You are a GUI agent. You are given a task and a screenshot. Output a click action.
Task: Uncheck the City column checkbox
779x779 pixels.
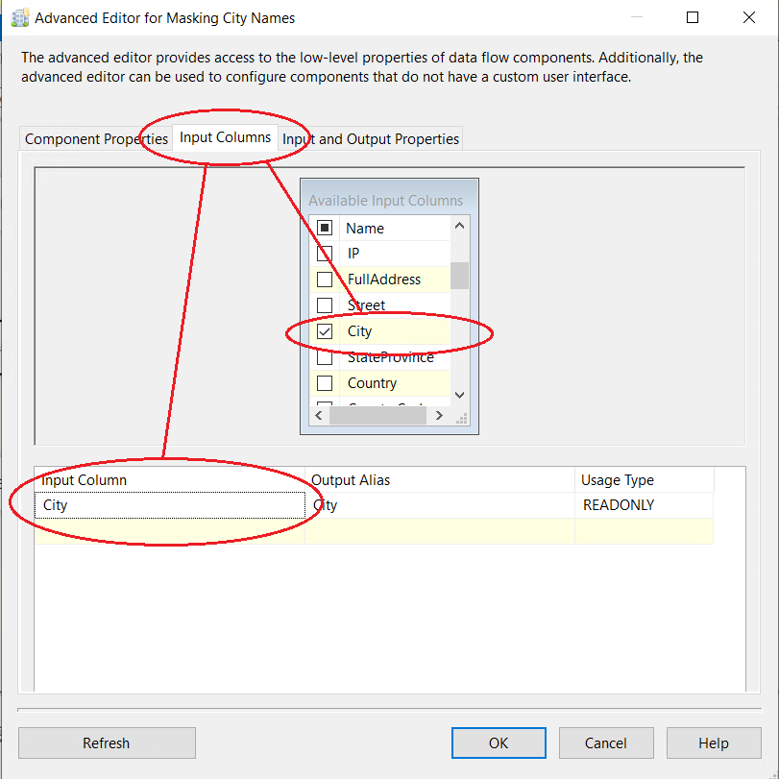point(324,332)
